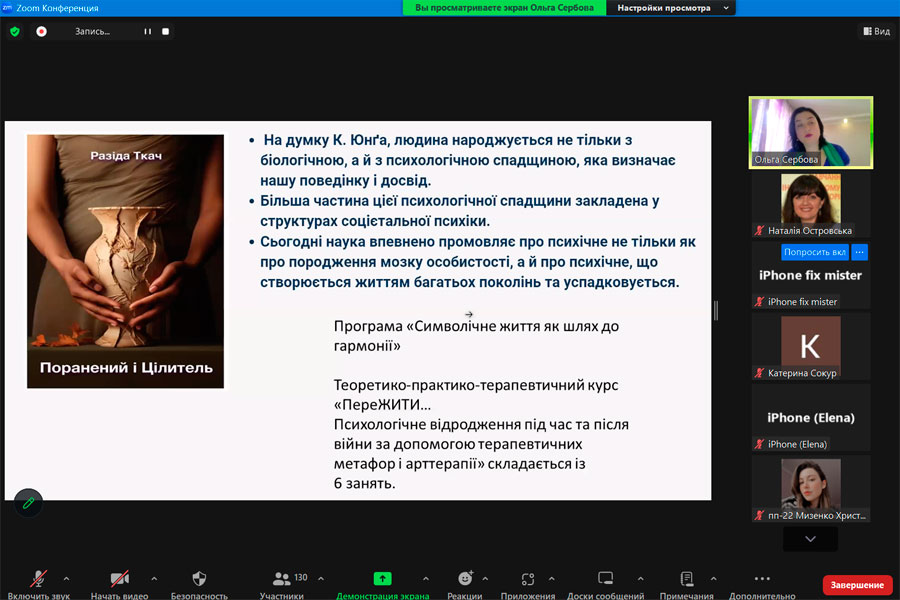
Task: Select iPhone (Elena) participant tile
Action: tap(811, 418)
